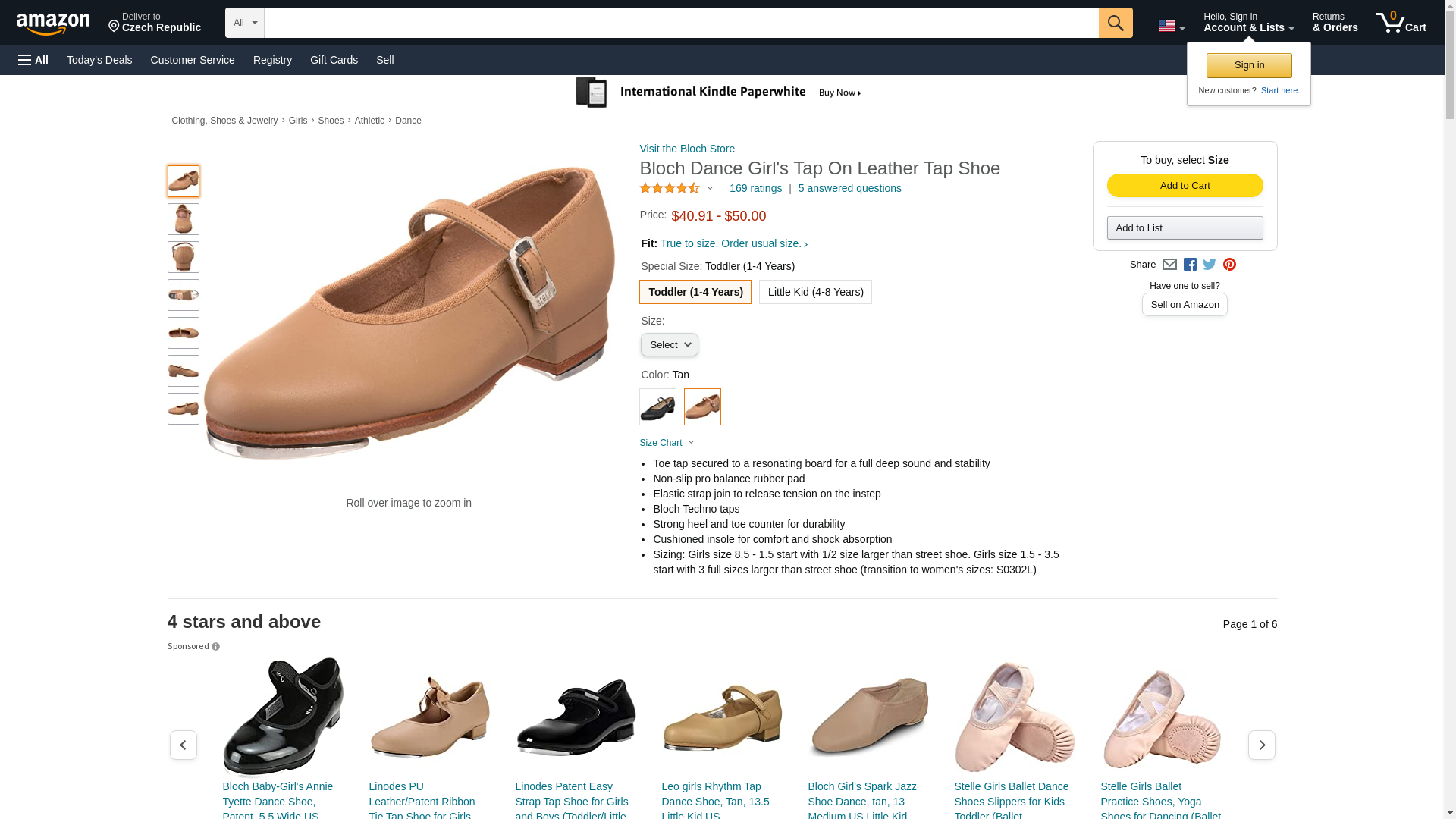Viewport: 1456px width, 819px height.
Task: Open Gift Cards navigation item
Action: pyautogui.click(x=334, y=60)
